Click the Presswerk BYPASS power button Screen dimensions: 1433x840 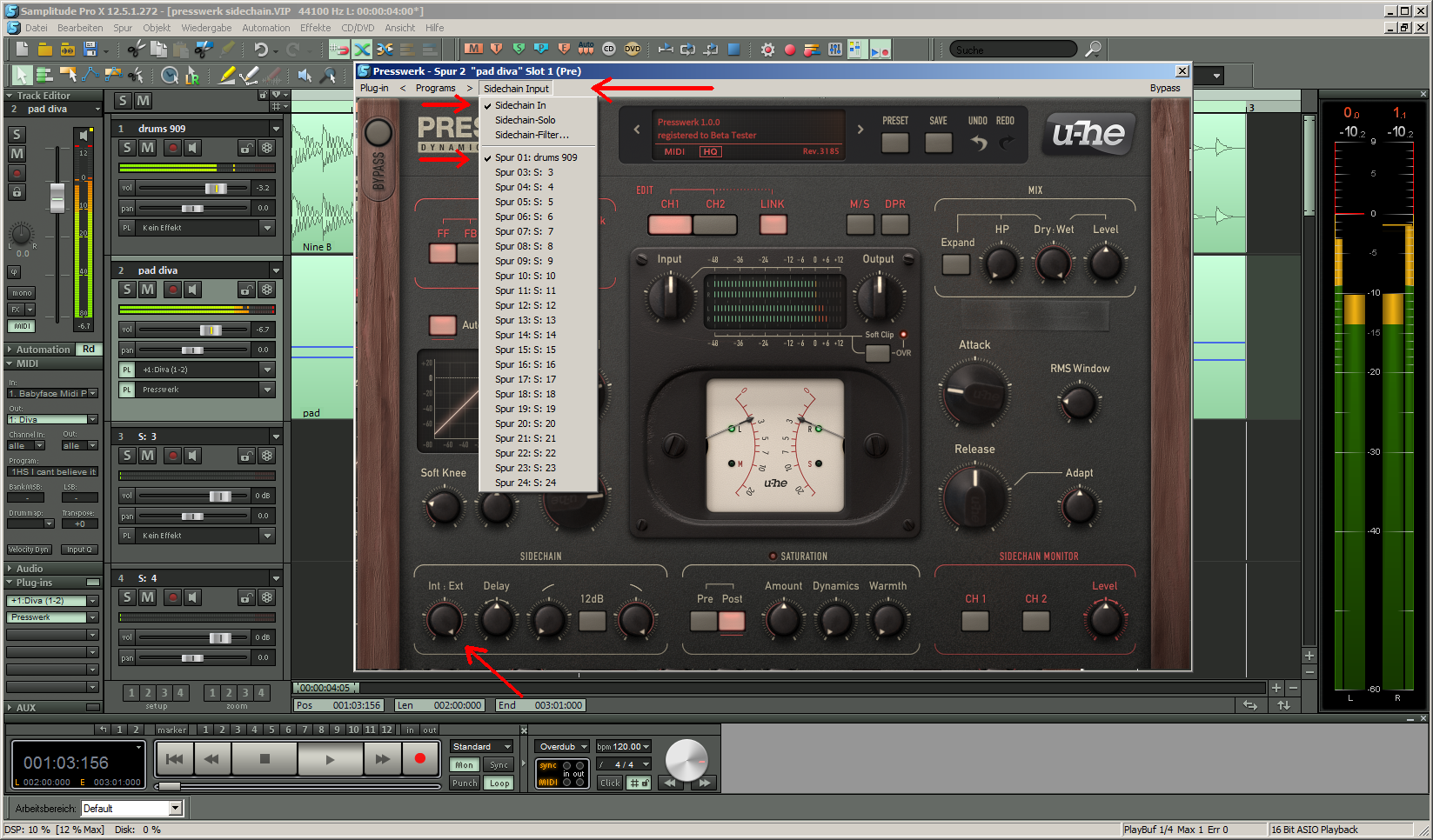tap(378, 132)
